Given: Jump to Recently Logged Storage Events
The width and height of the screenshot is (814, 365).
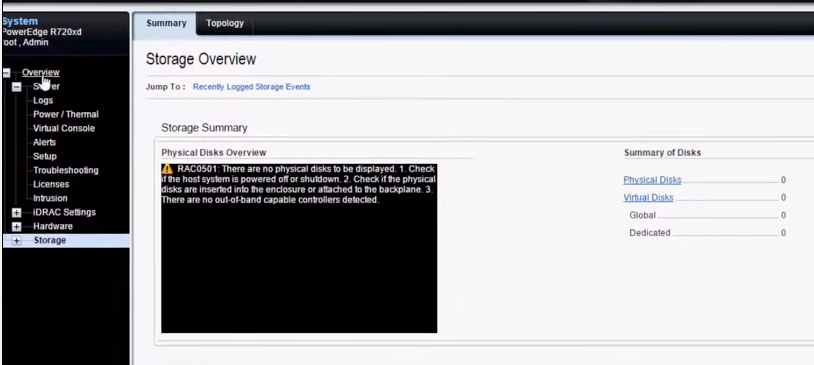Looking at the screenshot, I should tap(251, 87).
